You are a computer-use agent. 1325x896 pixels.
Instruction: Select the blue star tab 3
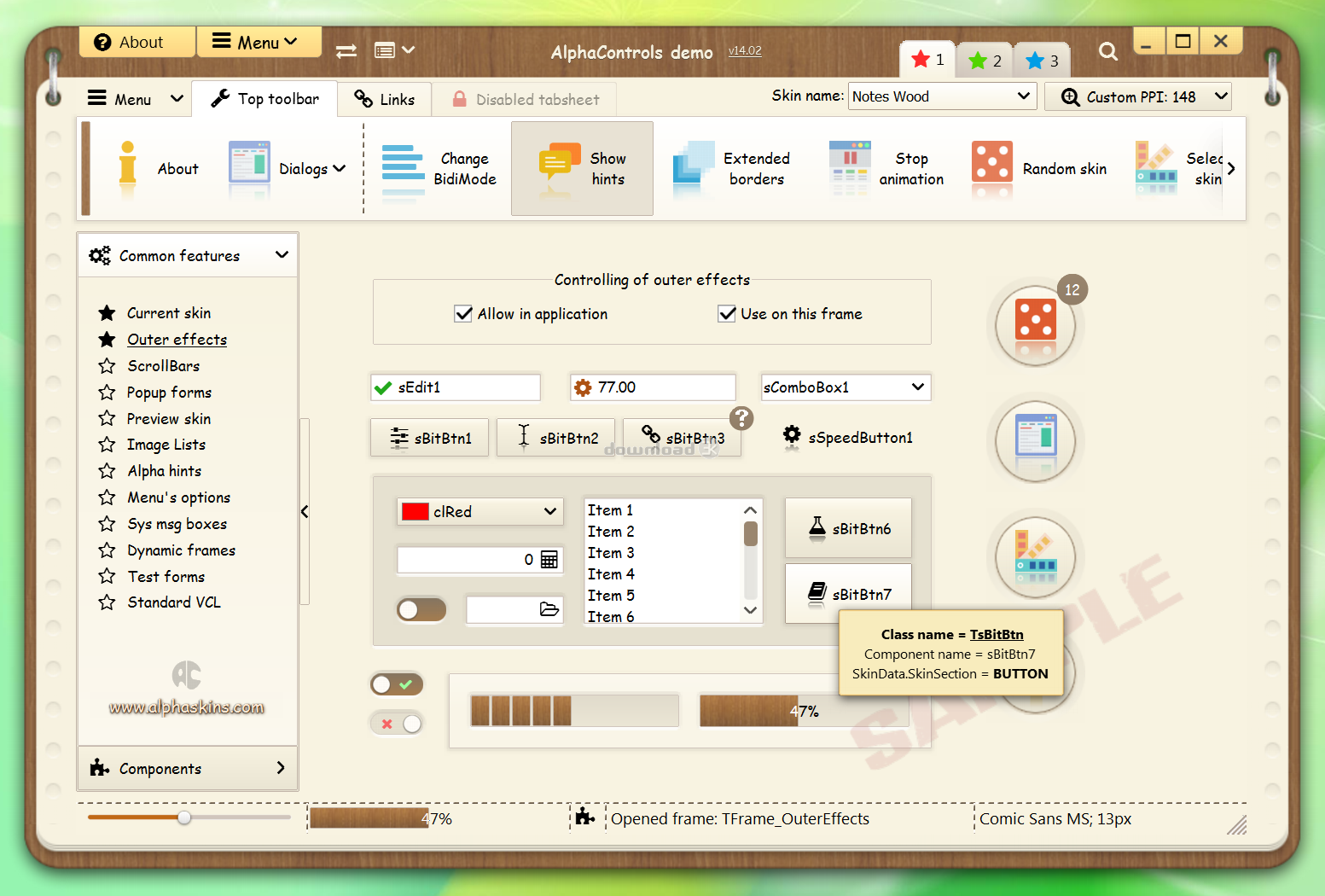(x=1042, y=61)
